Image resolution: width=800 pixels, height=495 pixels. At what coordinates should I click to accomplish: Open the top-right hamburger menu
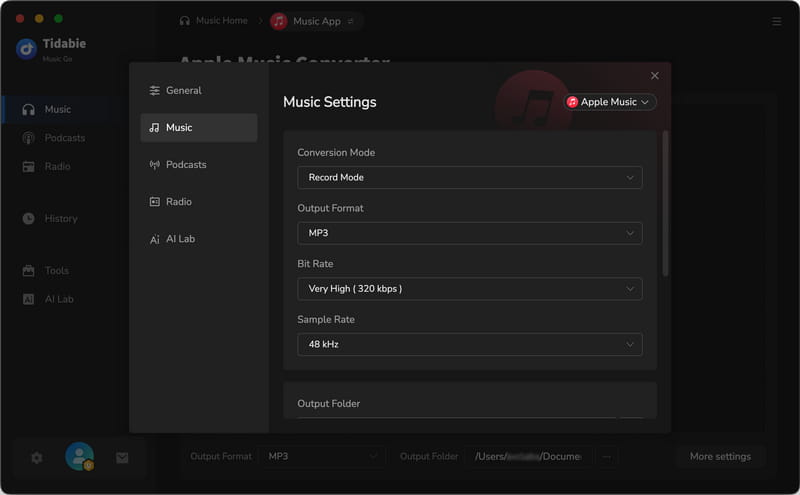776,21
